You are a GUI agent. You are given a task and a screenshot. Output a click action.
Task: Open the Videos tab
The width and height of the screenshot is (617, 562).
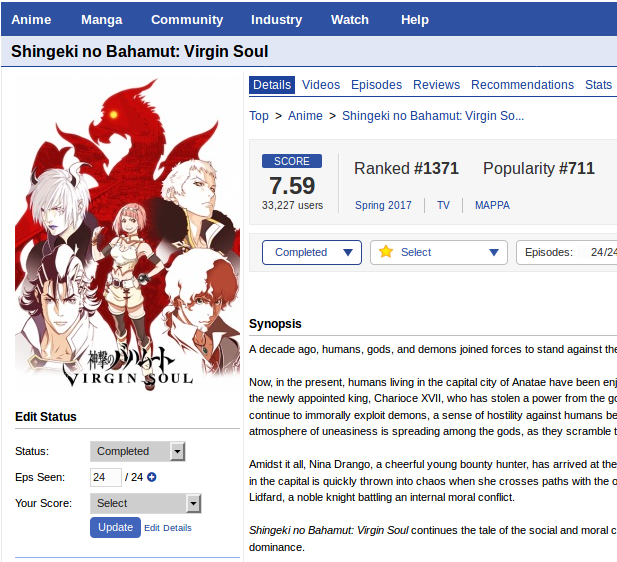pyautogui.click(x=321, y=85)
